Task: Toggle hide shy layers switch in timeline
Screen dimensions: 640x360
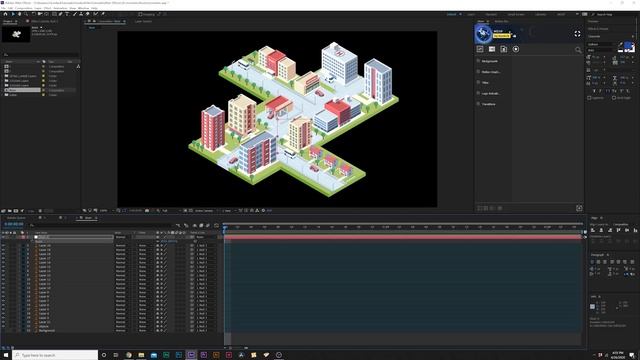Action: [x=195, y=225]
